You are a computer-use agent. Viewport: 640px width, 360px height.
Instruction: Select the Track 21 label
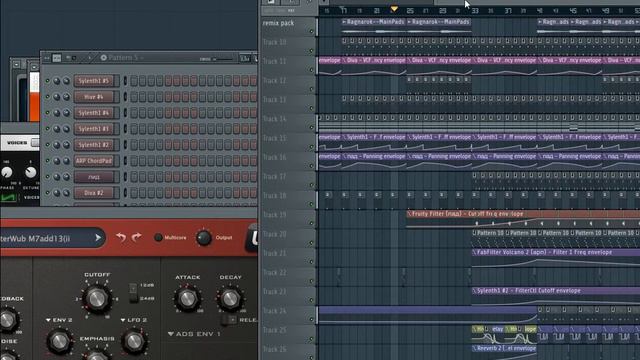(274, 253)
